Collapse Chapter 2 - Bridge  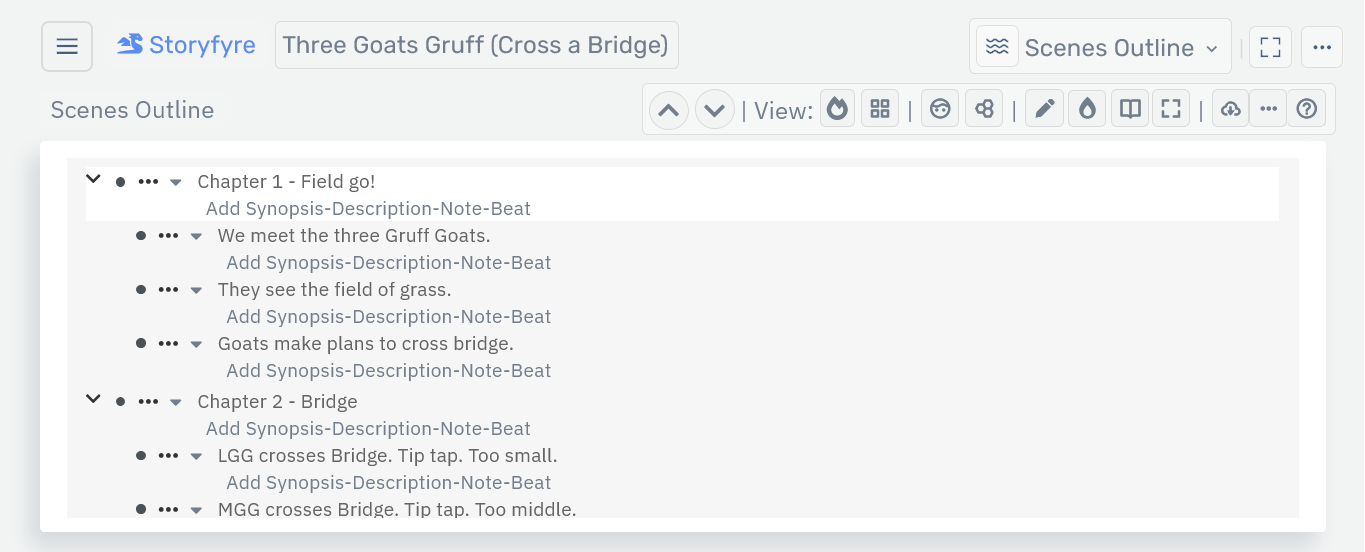coord(94,399)
